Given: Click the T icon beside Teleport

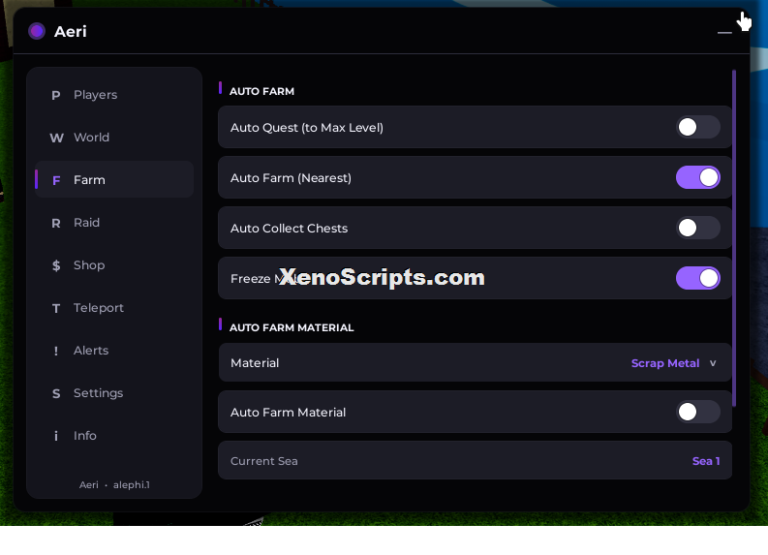Looking at the screenshot, I should pos(56,308).
